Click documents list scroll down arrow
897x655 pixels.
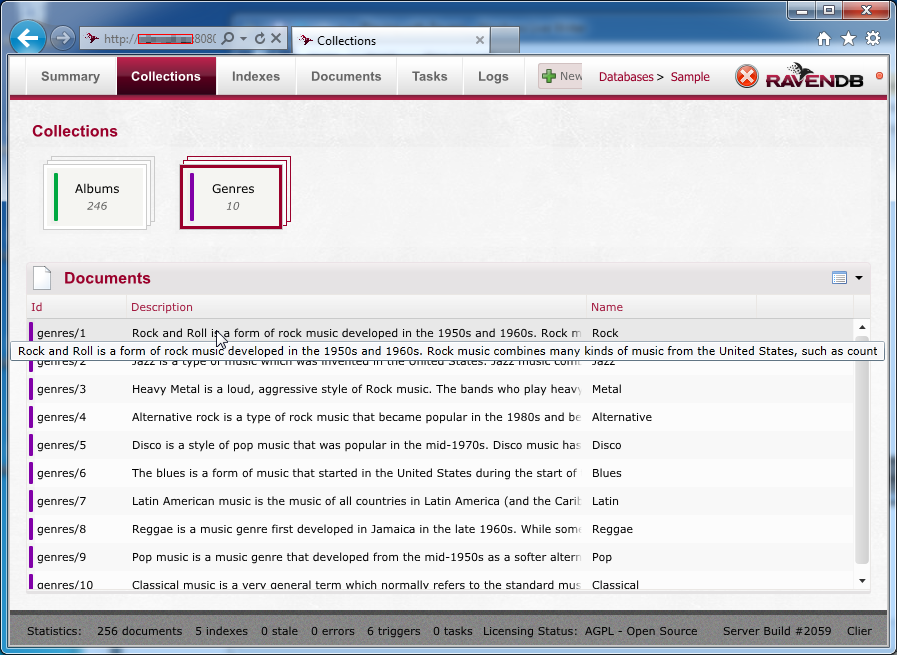tap(862, 581)
